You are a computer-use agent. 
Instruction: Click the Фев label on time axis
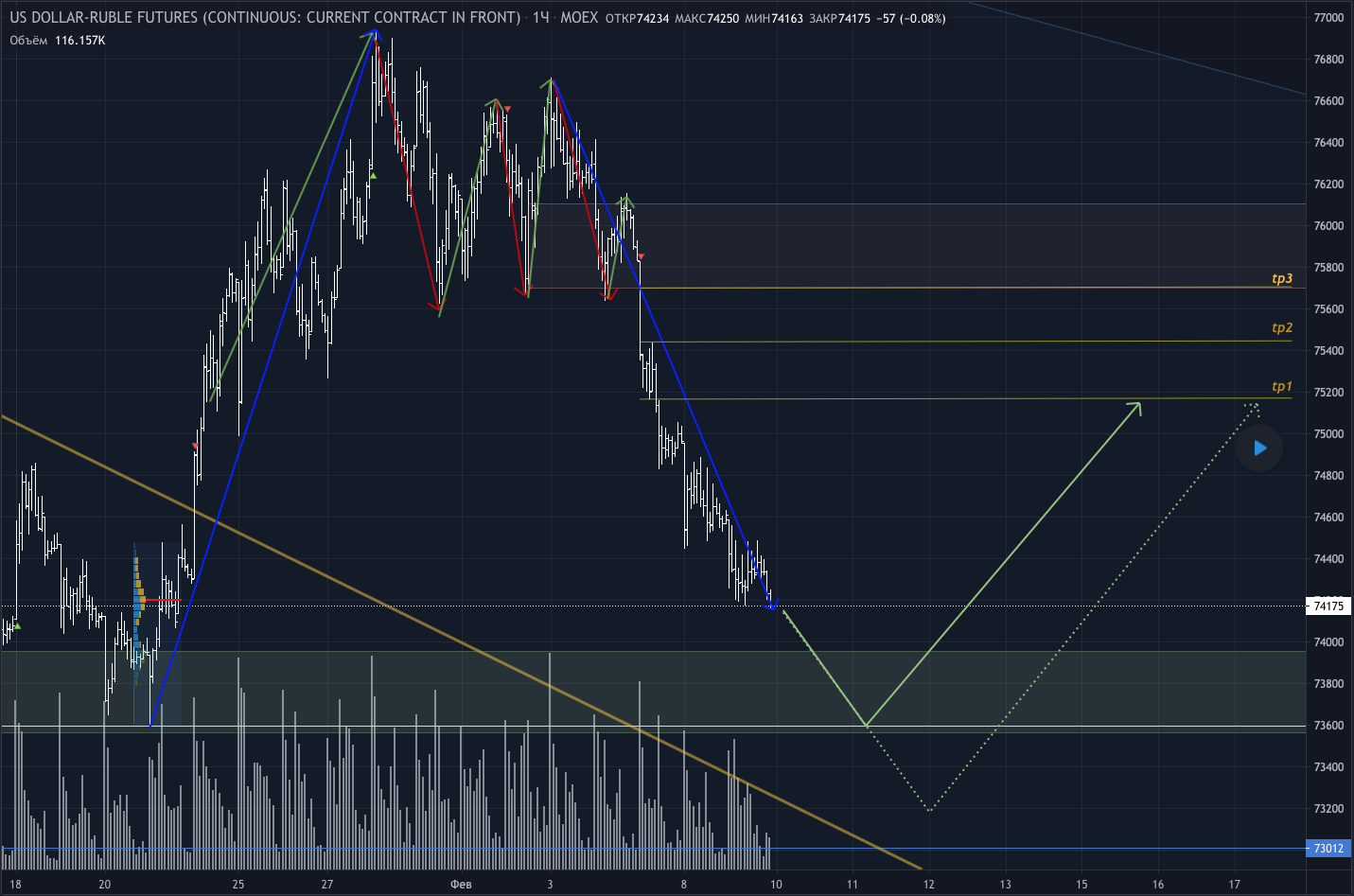461,885
